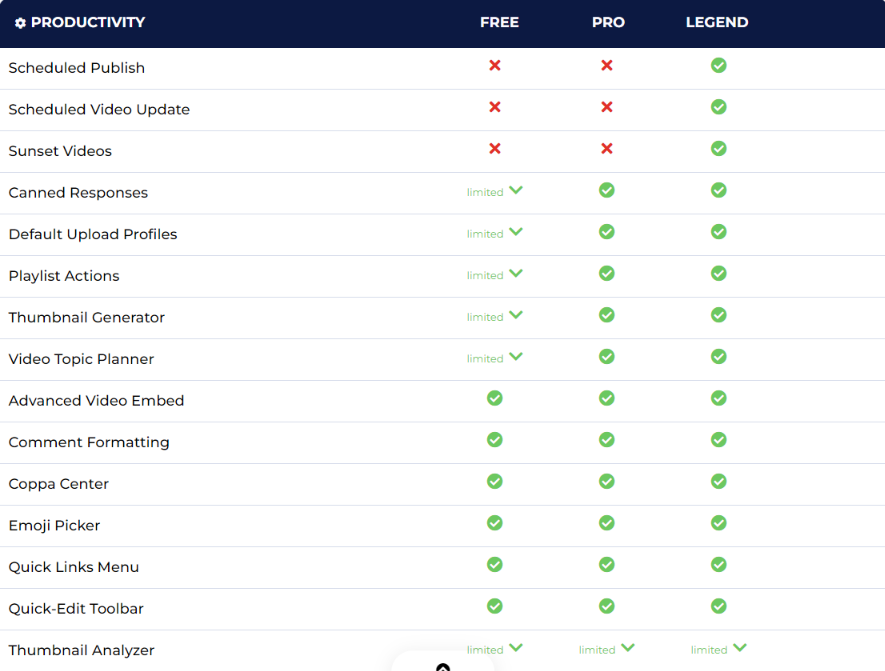Select the PRO column header
Image resolution: width=885 pixels, height=671 pixels.
pos(608,21)
